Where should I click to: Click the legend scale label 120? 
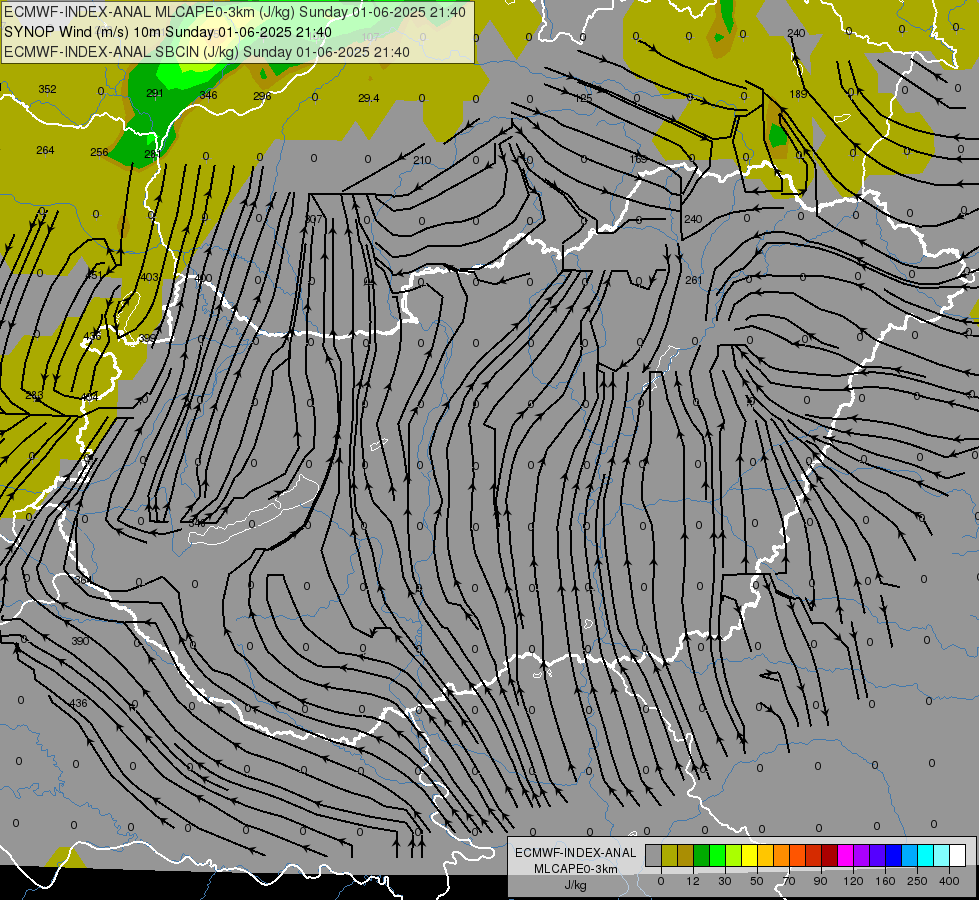[x=853, y=881]
